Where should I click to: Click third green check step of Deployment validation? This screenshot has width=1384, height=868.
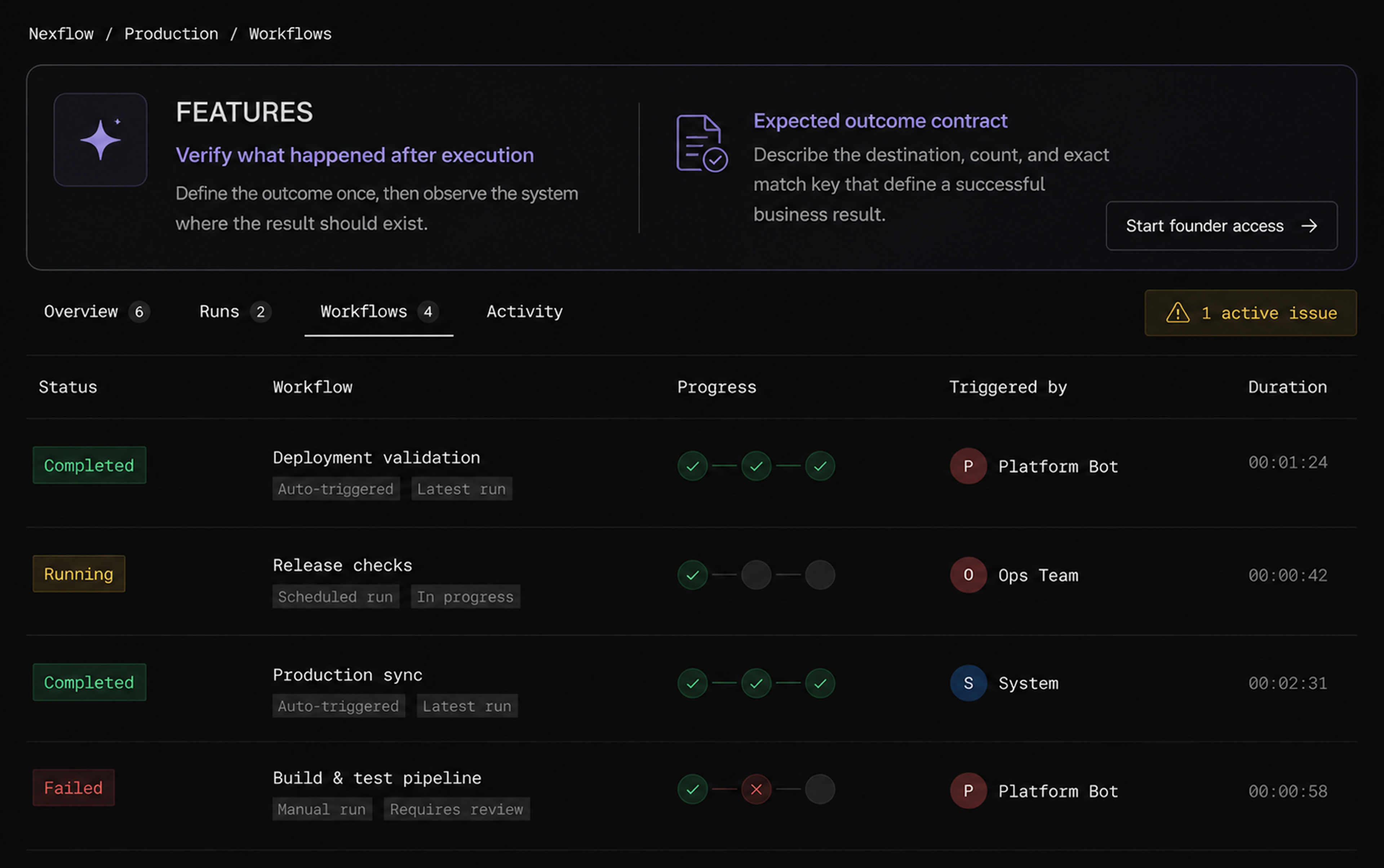[820, 466]
